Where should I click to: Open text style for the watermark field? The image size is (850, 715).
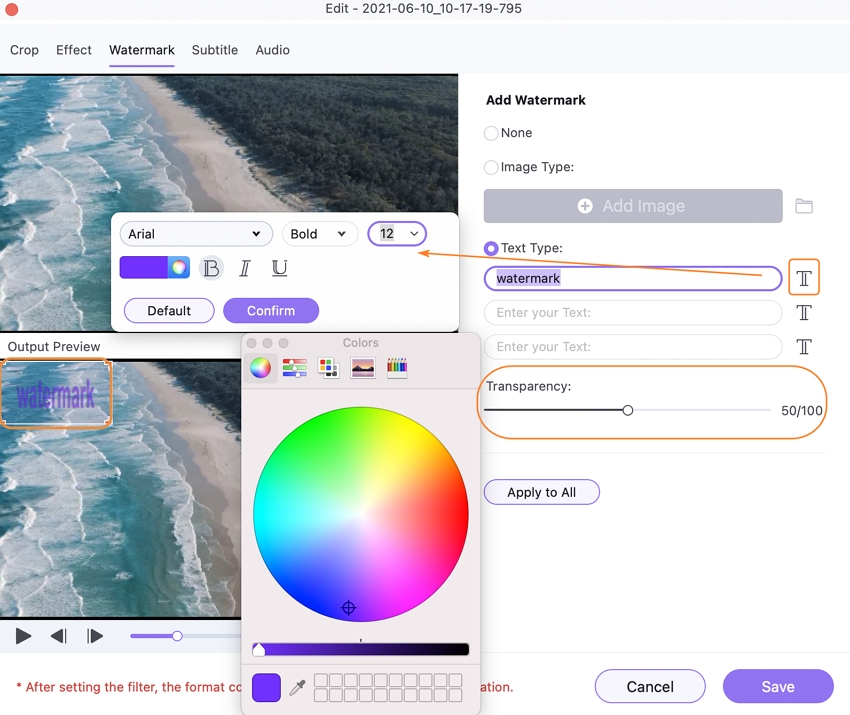click(803, 278)
